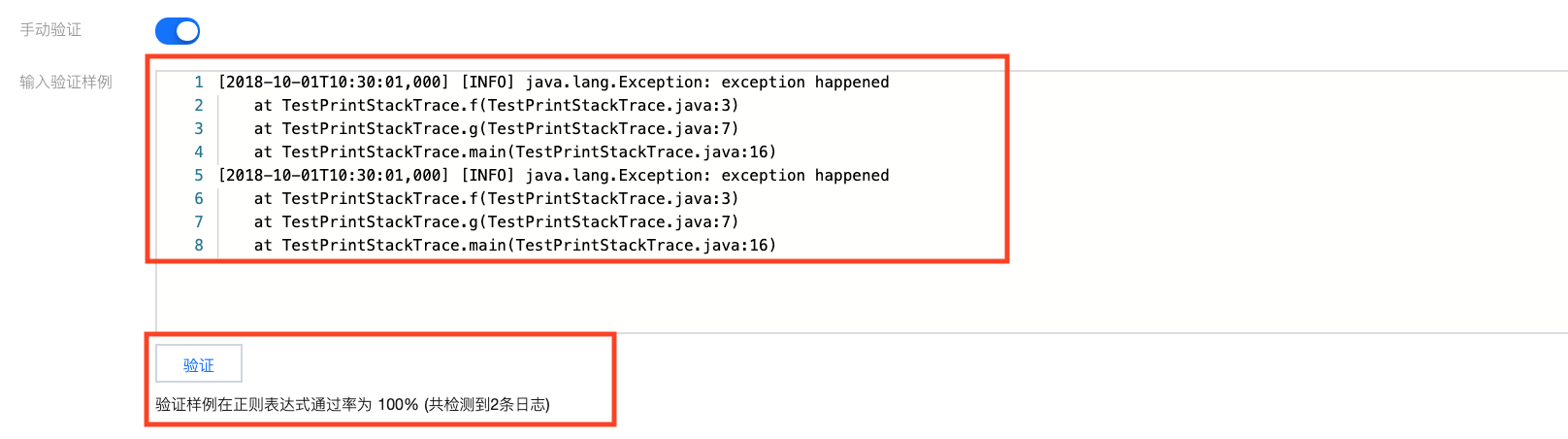Place cursor in line 1 exception log text
The height and width of the screenshot is (439, 1568).
click(x=553, y=83)
